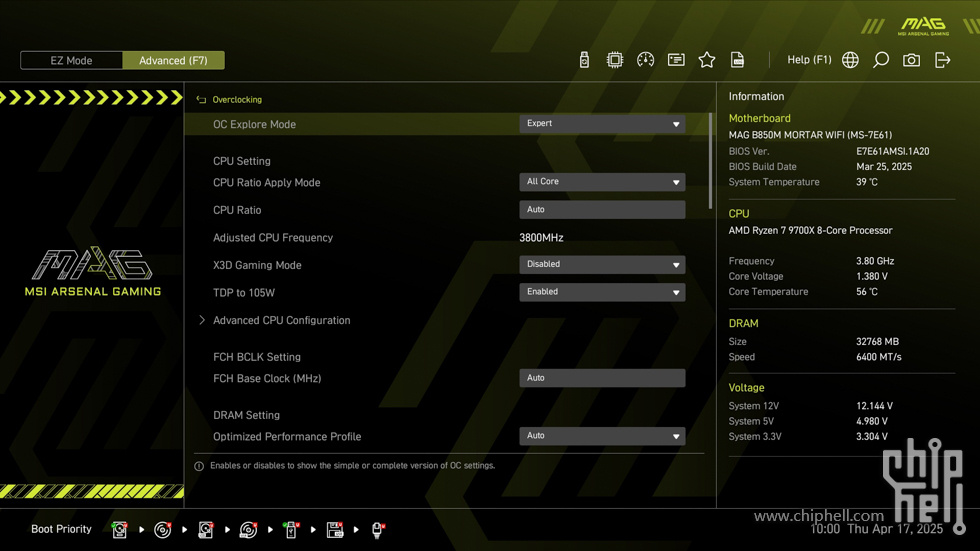Click the Overclocking breadcrumb label
Screen dimensions: 980x551
(x=237, y=99)
